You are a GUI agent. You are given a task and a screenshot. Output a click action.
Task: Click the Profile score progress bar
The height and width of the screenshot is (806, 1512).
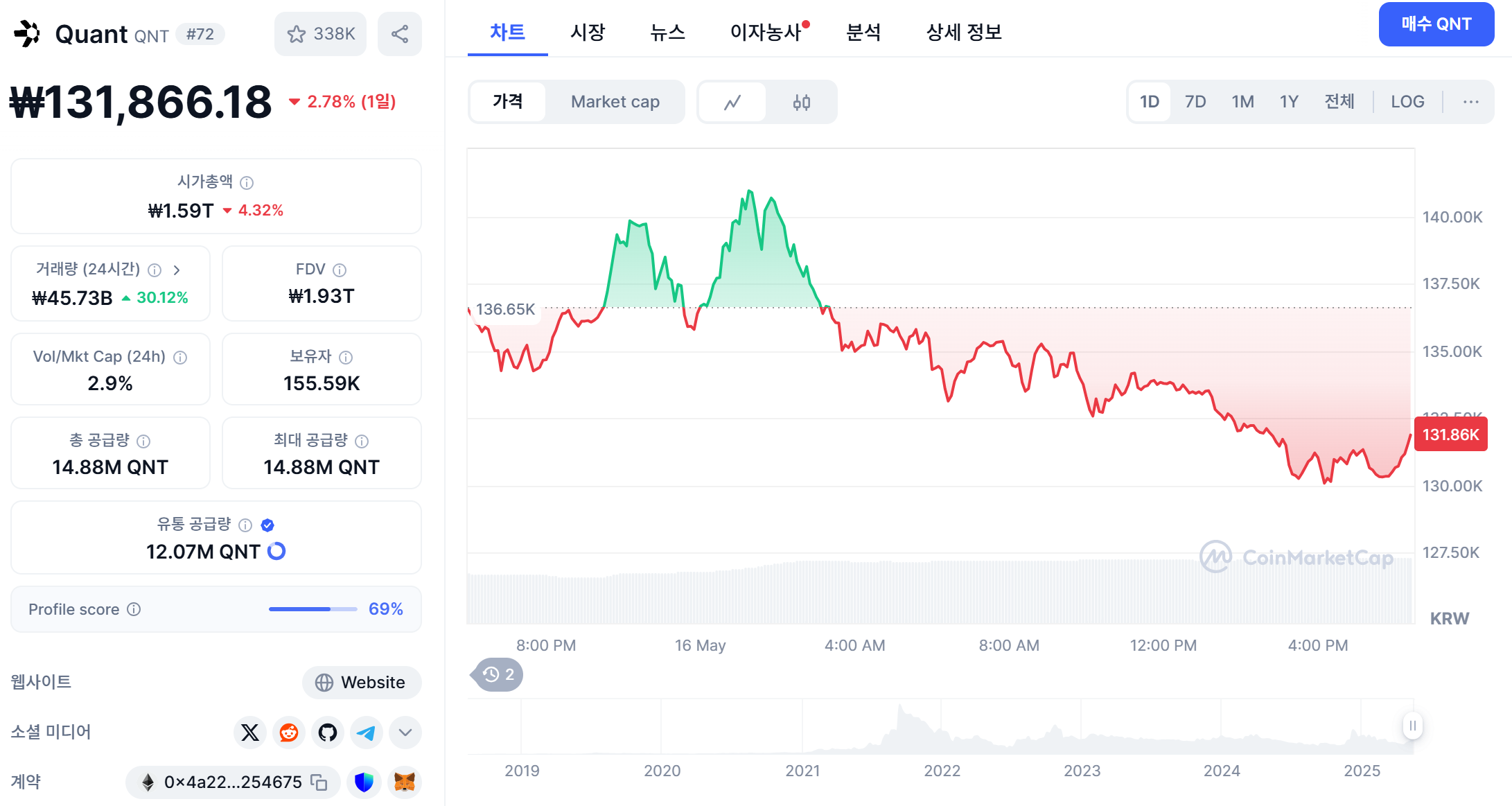[313, 609]
